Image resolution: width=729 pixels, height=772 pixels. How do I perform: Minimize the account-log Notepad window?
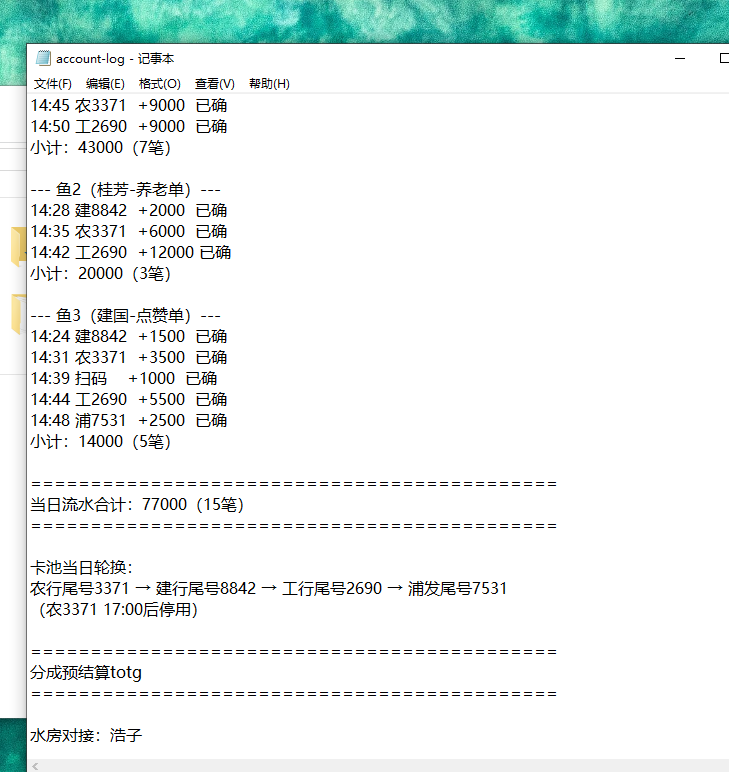pos(680,59)
